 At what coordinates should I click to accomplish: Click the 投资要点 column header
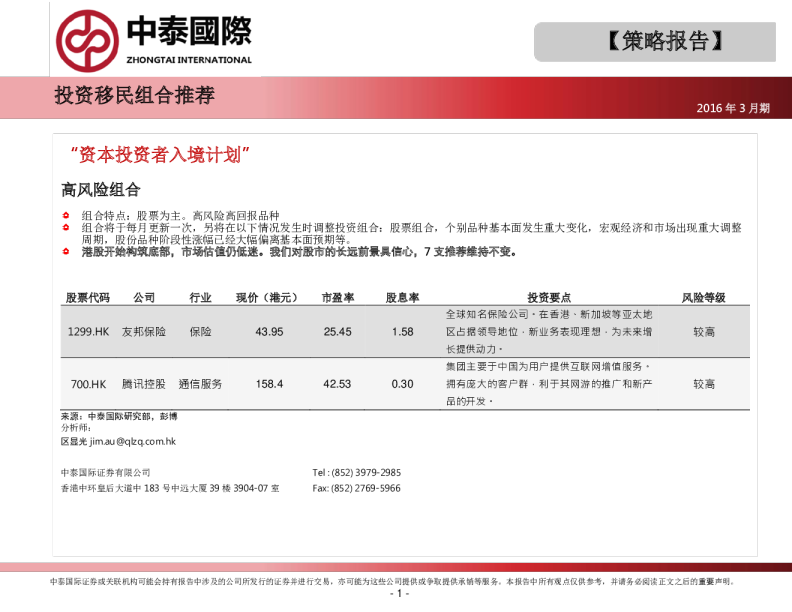click(549, 297)
